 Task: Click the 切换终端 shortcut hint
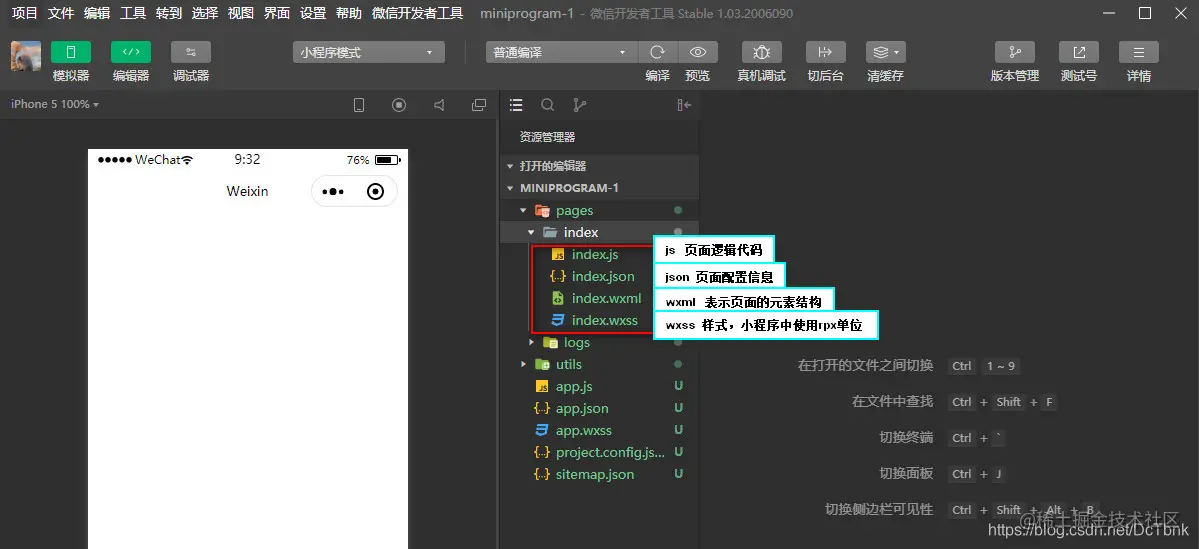[906, 437]
